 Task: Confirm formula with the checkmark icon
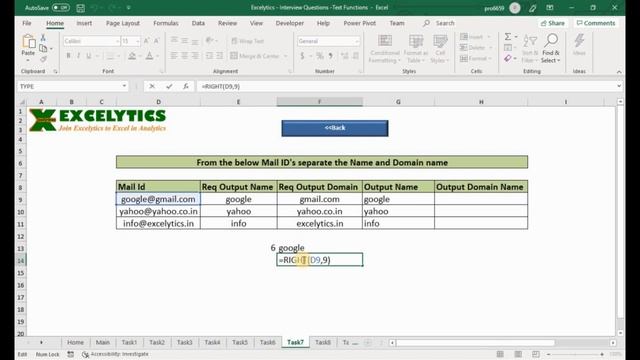169,87
